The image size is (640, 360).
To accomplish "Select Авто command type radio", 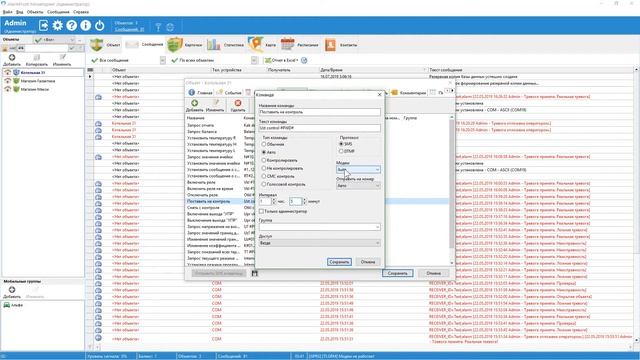I will pos(264,152).
